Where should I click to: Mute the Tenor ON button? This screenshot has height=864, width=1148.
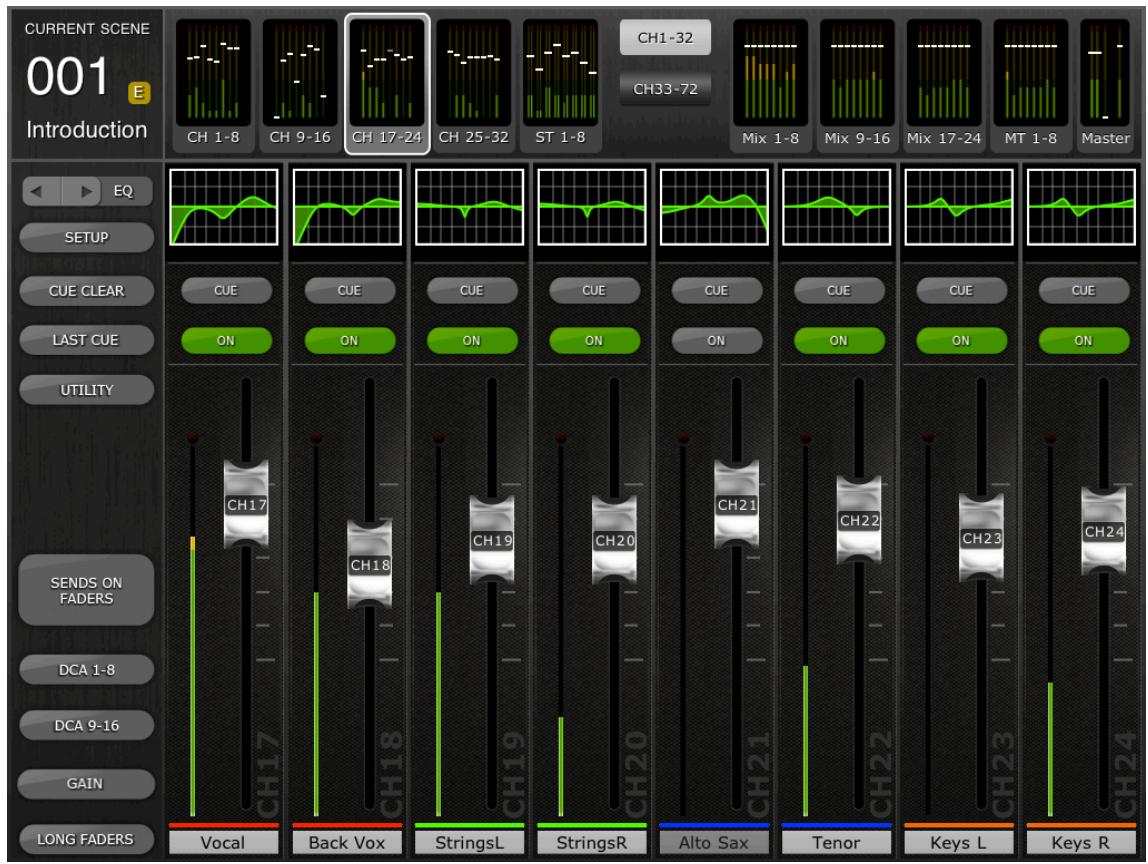pyautogui.click(x=839, y=340)
